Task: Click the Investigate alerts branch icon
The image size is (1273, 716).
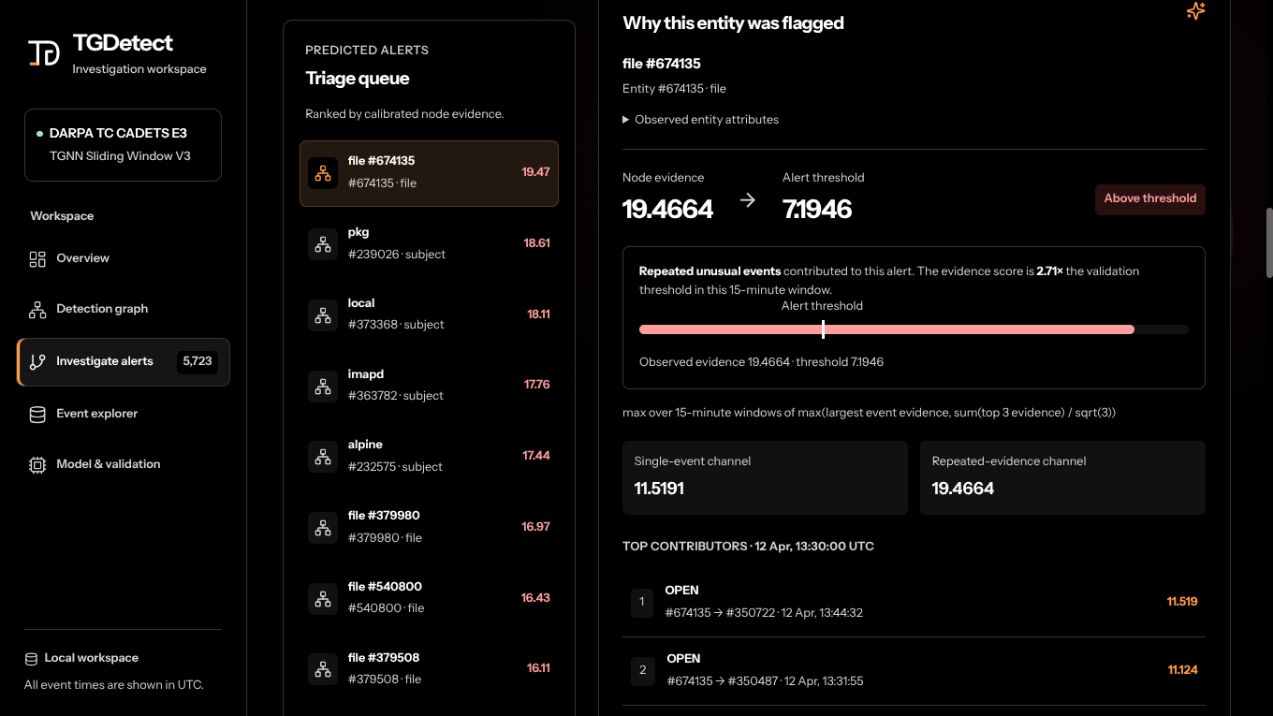Action: [37, 362]
